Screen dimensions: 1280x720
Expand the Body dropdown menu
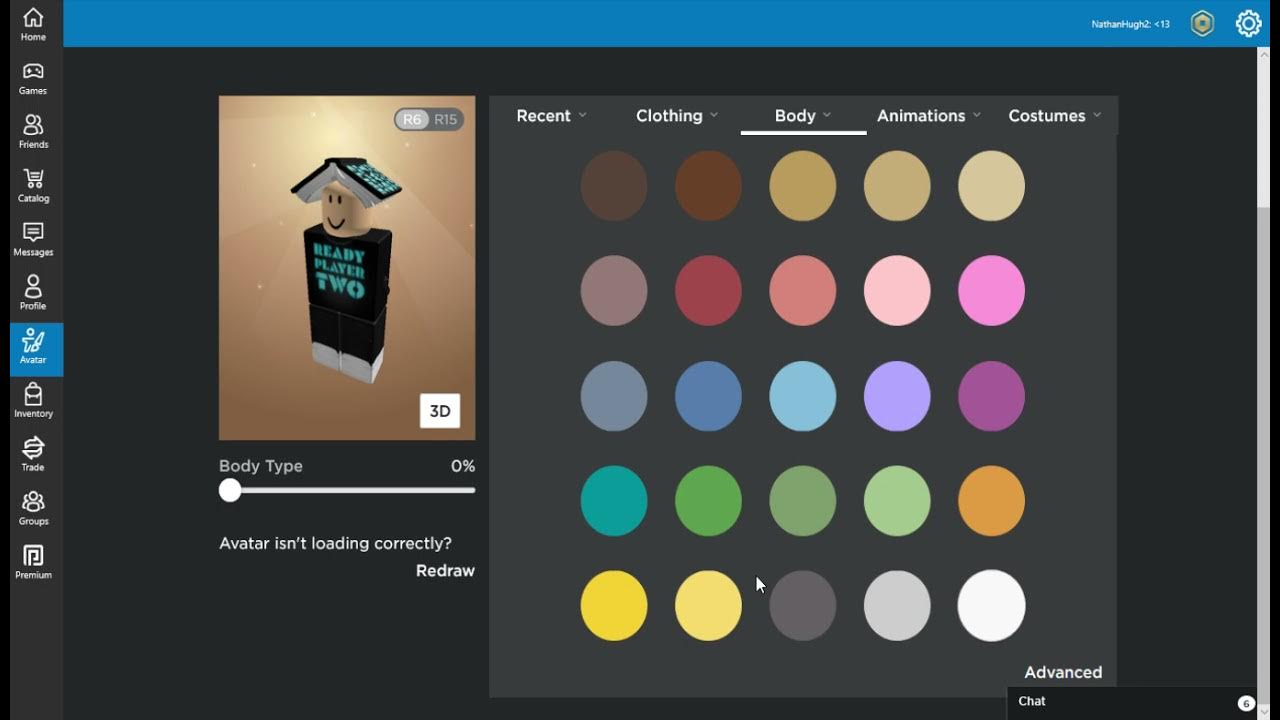(803, 116)
